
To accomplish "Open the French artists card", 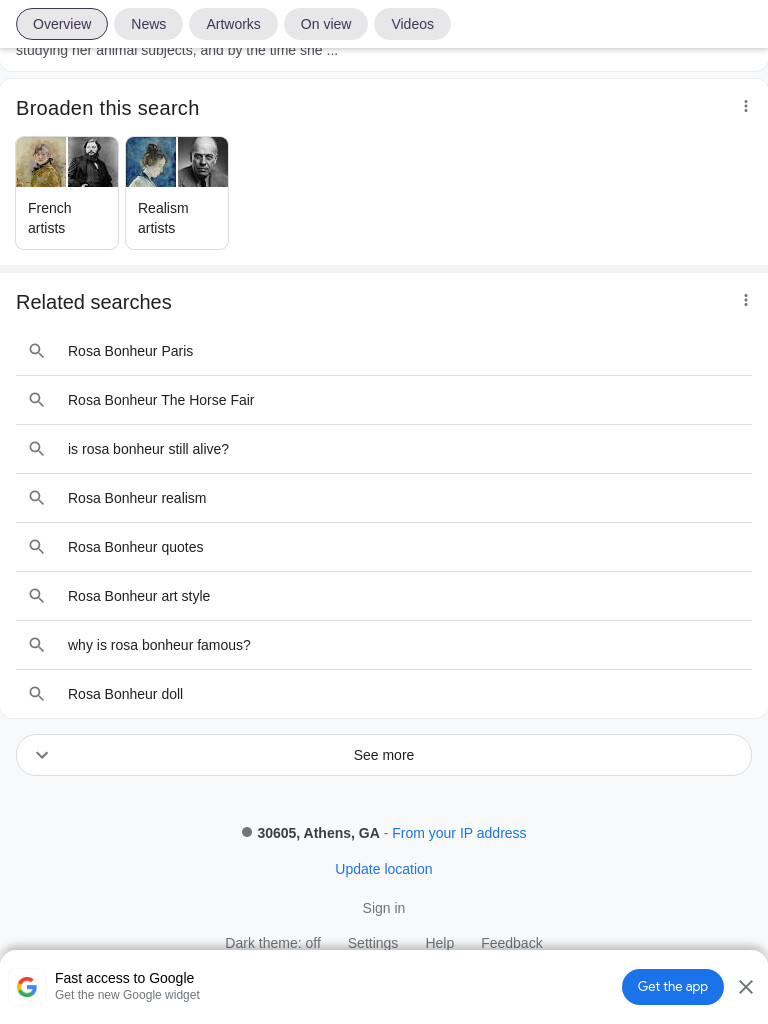I will (x=67, y=193).
